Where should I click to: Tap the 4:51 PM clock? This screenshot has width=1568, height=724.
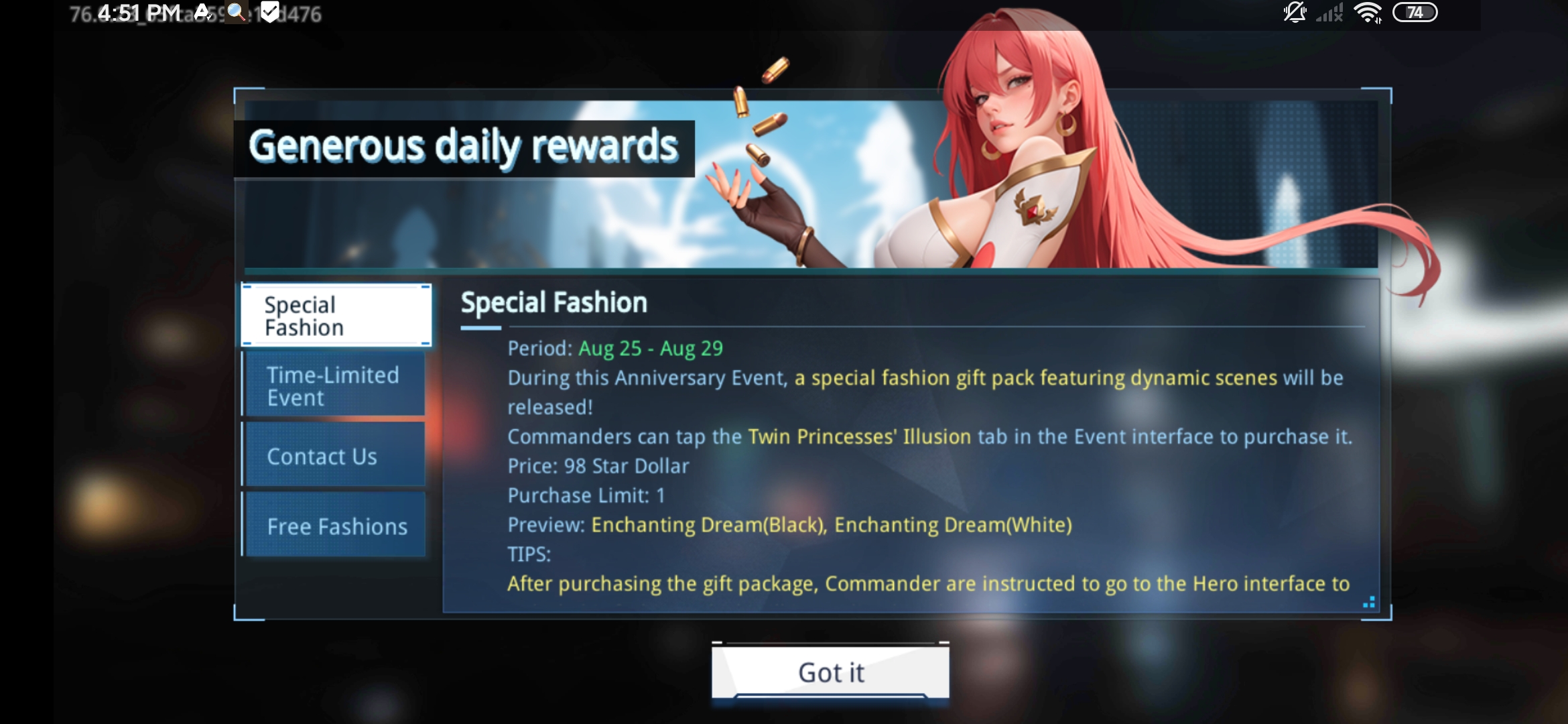point(139,13)
